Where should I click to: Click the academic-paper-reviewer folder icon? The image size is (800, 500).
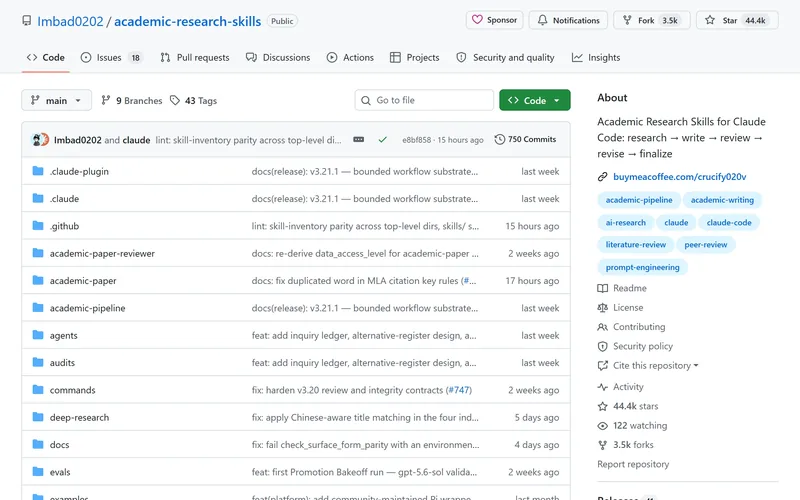coord(38,253)
